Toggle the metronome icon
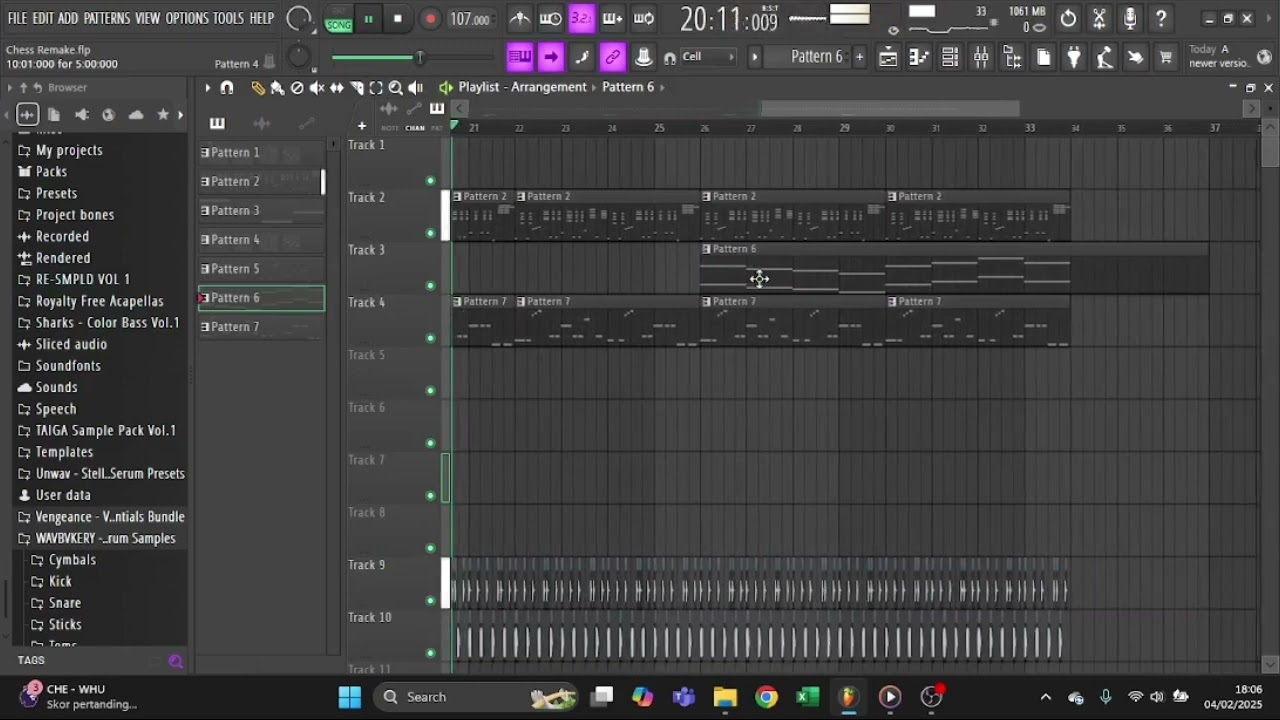The height and width of the screenshot is (720, 1280). (x=520, y=18)
